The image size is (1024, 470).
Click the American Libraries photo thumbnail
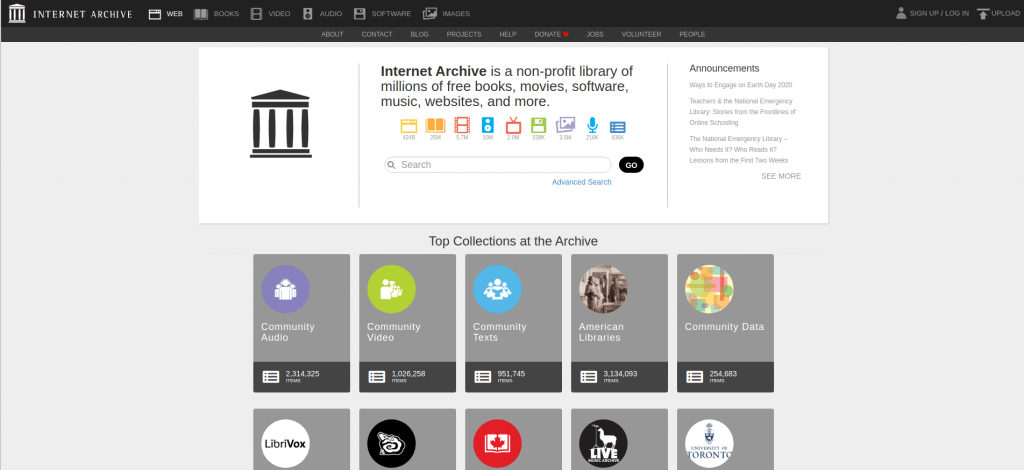(x=603, y=289)
